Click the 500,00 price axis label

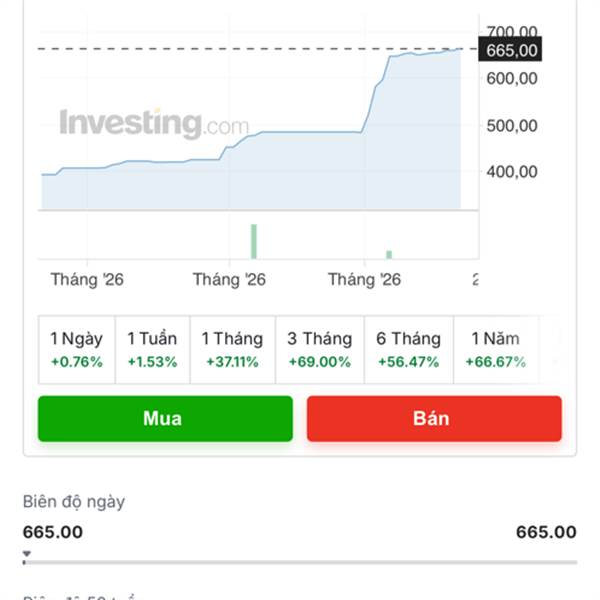pos(512,126)
